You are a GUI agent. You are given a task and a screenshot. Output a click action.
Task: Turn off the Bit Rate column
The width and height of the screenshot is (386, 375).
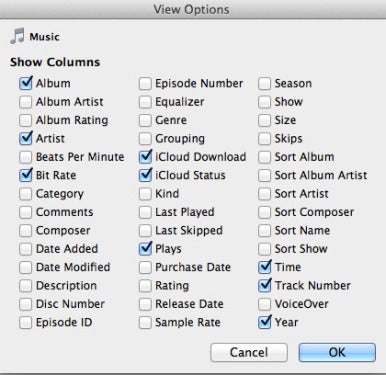tap(26, 175)
